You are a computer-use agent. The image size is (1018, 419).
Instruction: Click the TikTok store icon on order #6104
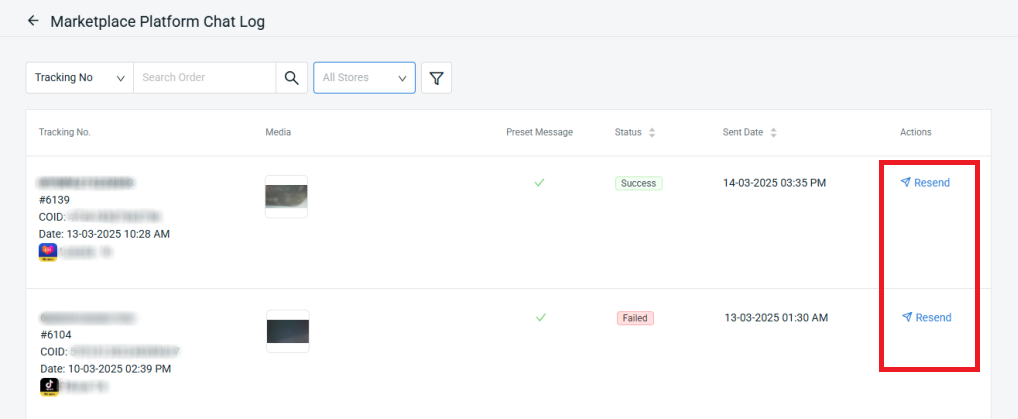[48, 386]
